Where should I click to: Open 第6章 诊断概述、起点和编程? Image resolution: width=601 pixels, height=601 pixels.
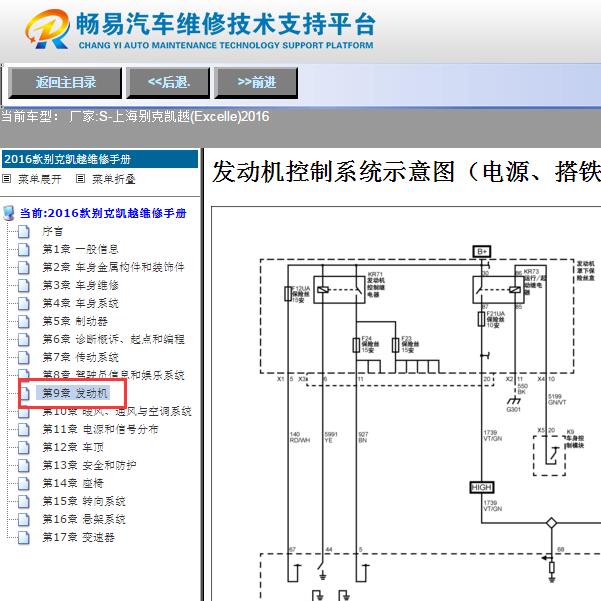tap(113, 339)
